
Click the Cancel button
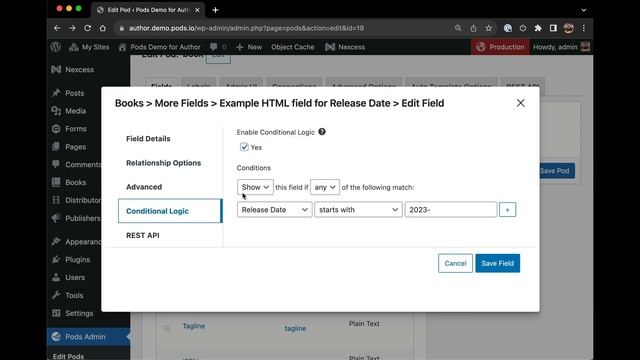coord(455,263)
